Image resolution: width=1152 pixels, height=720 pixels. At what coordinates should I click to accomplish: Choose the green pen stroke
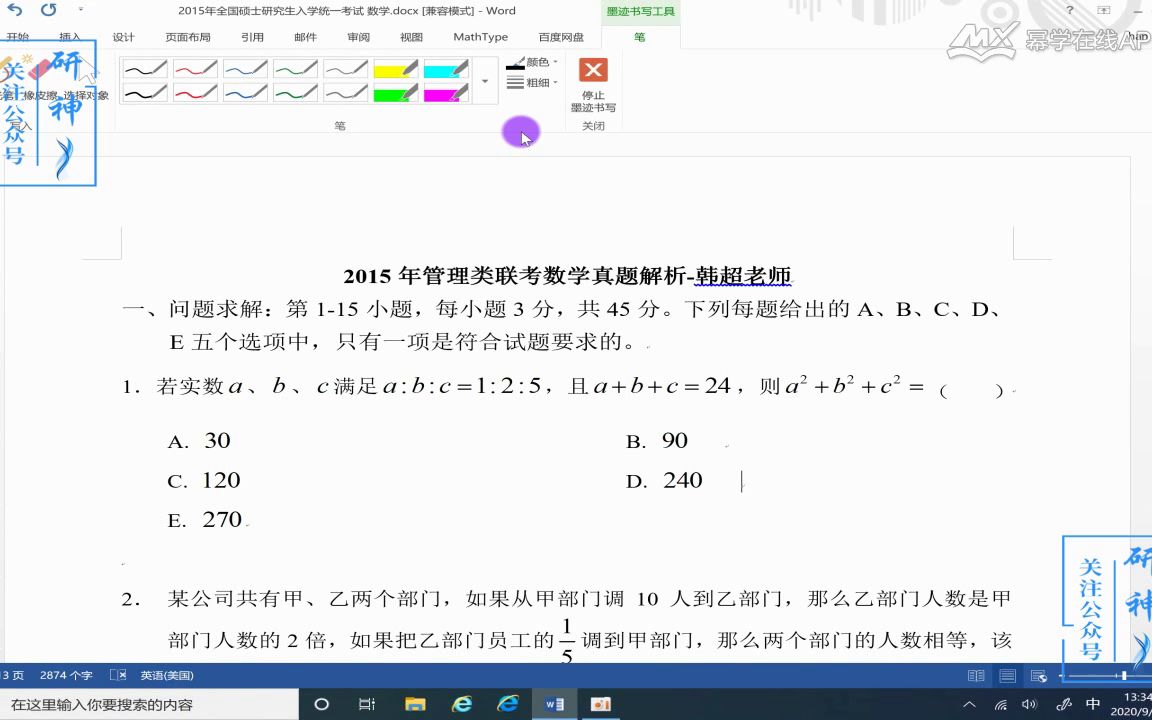(296, 68)
